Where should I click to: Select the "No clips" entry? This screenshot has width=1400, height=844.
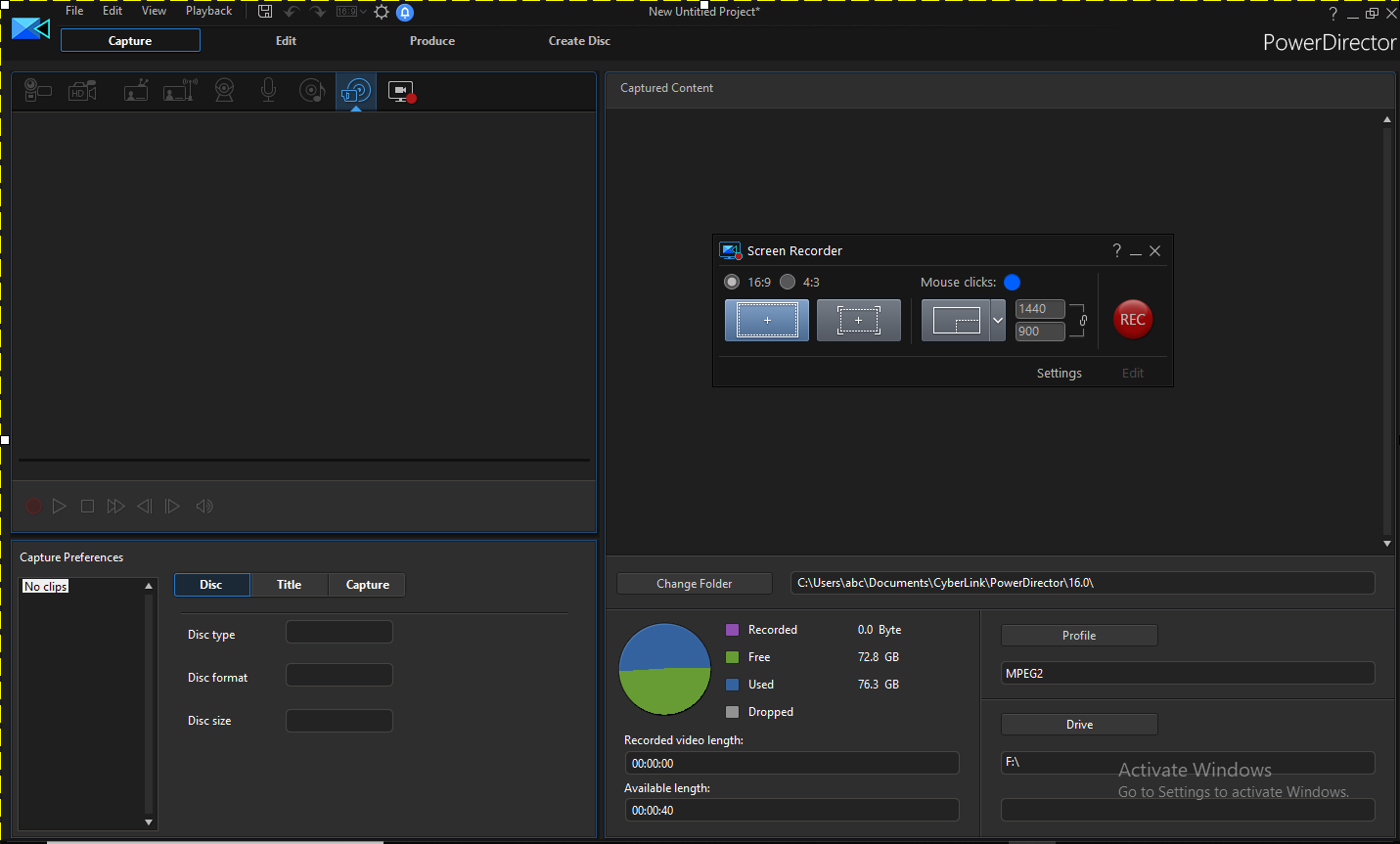coord(46,586)
